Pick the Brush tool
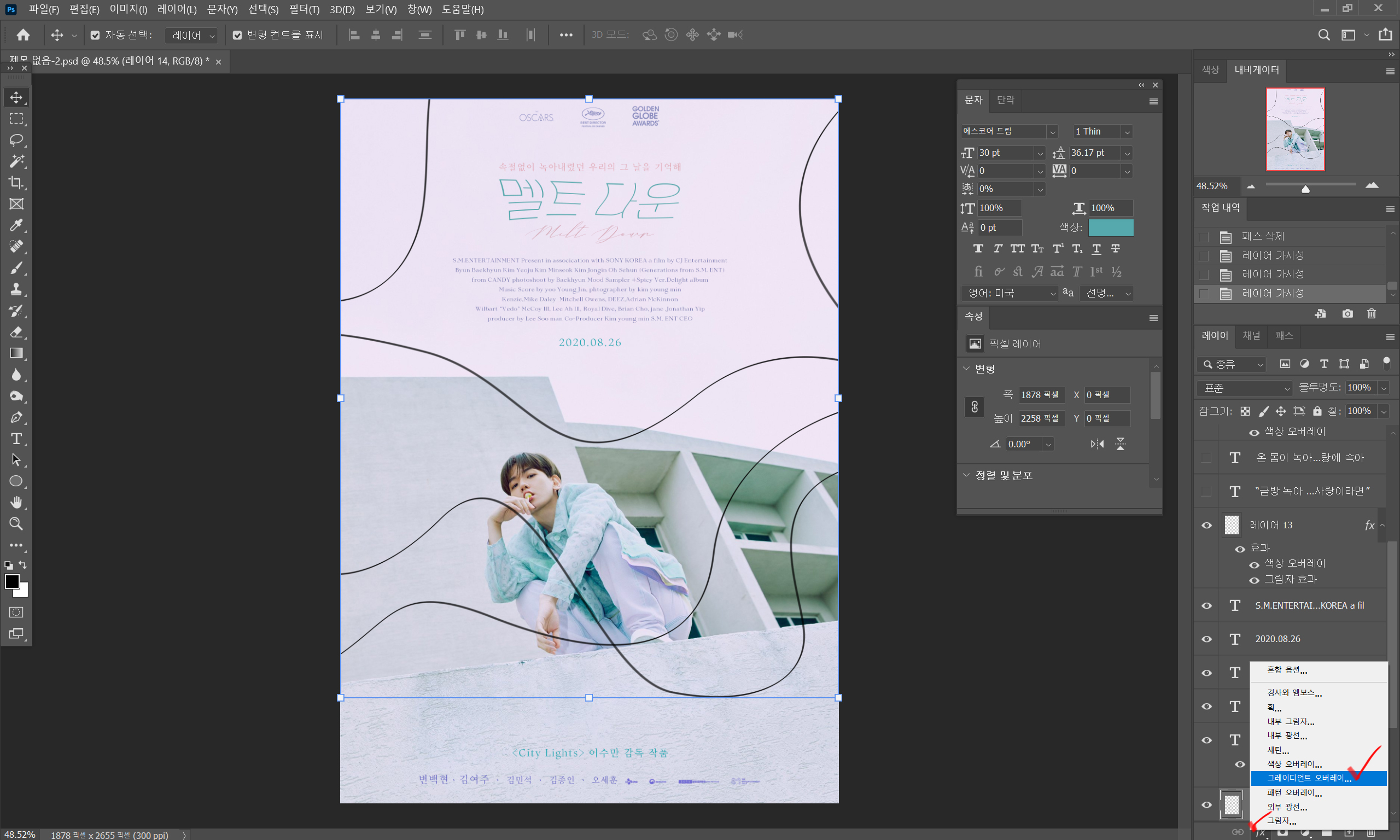 click(x=16, y=268)
